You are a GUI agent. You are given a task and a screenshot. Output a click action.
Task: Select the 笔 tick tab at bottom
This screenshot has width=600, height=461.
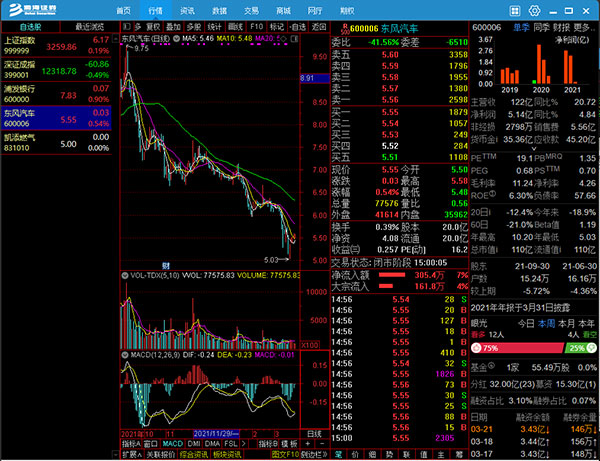(x=338, y=454)
